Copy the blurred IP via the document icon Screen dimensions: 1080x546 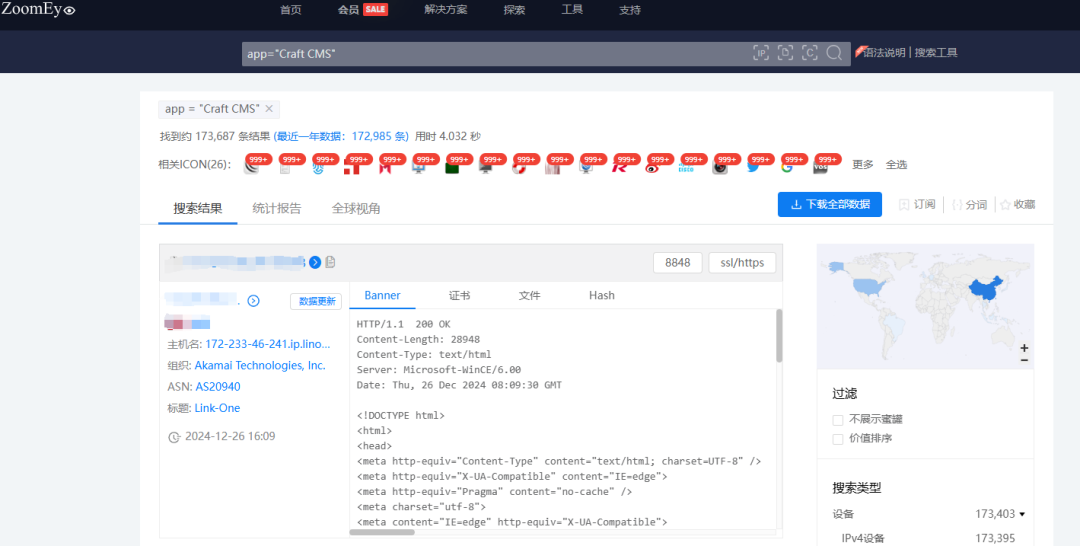(x=331, y=262)
